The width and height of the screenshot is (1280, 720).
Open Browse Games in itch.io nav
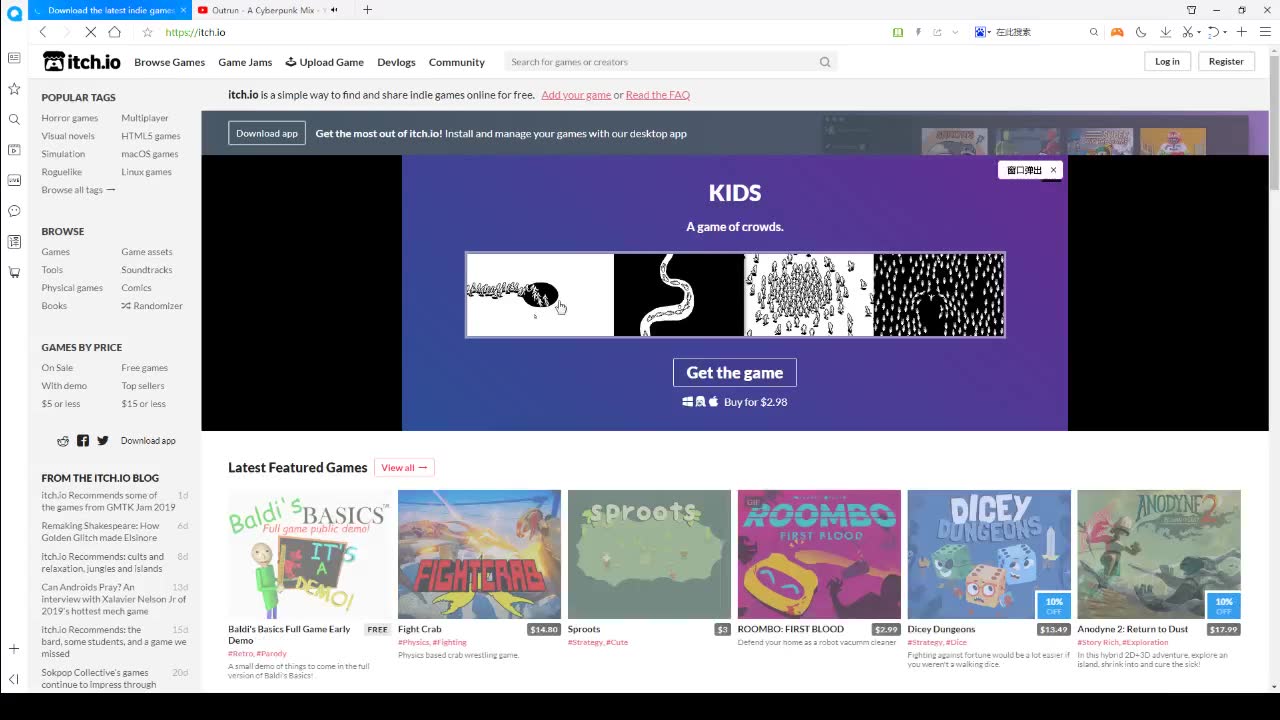[x=169, y=62]
